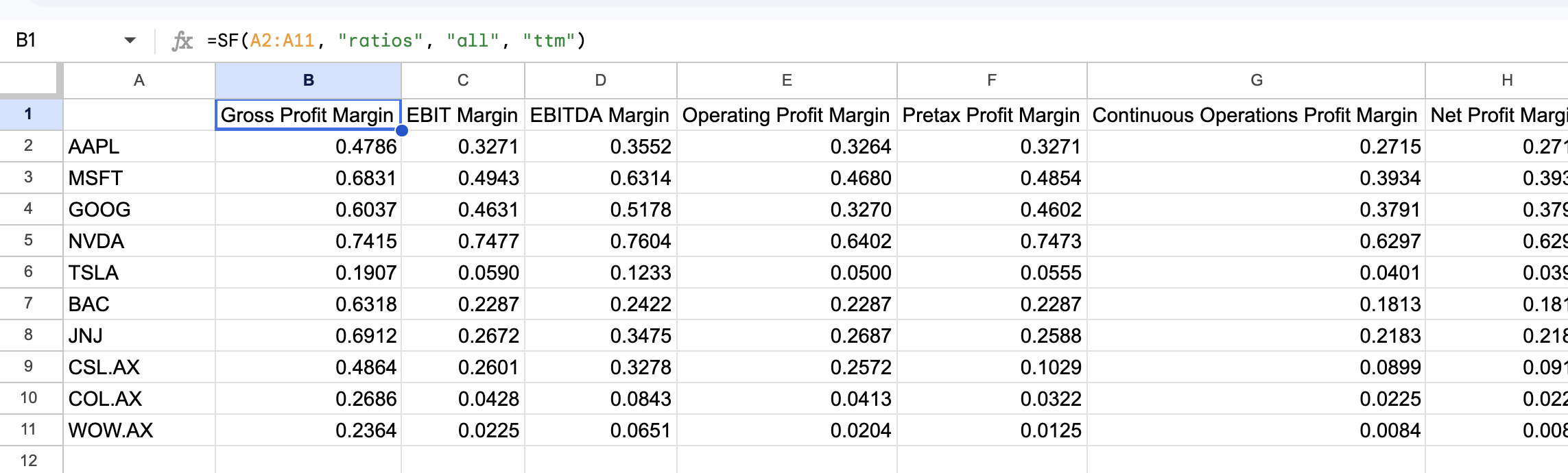The image size is (1568, 473).
Task: Click the COL.AX EBIT margin 0.0428
Action: (463, 398)
